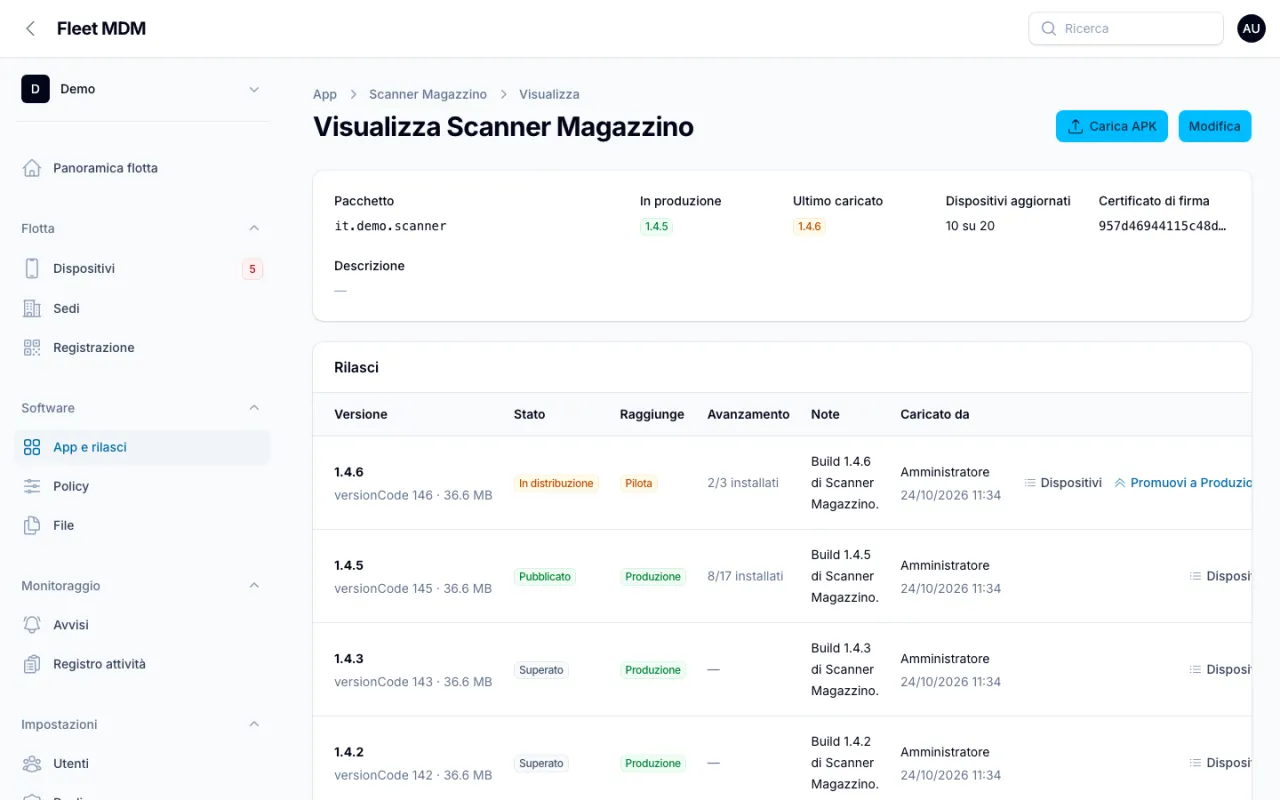Click the building icon next to Sedi
This screenshot has width=1280, height=800.
coord(32,308)
